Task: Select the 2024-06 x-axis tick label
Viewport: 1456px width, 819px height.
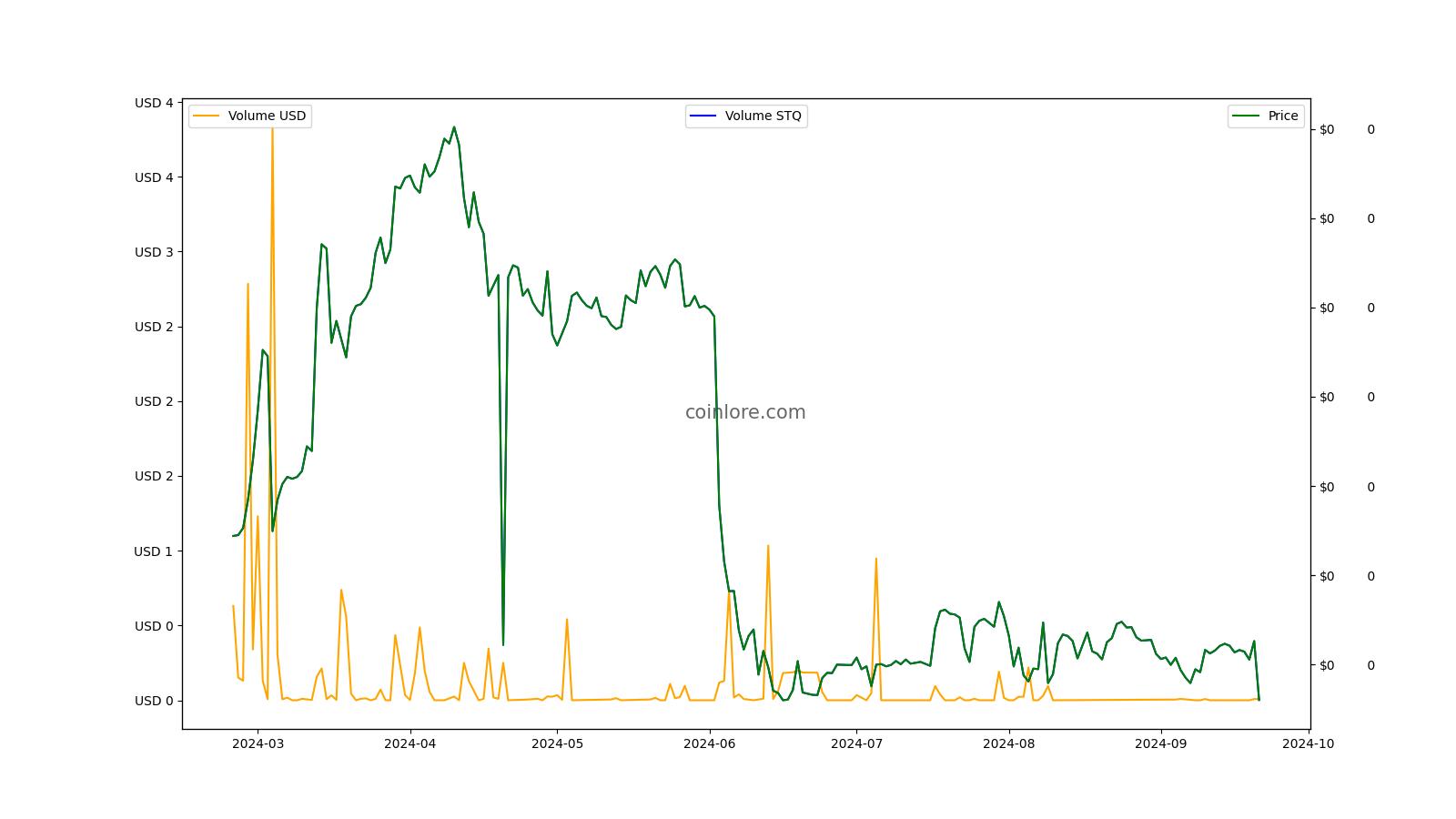Action: [x=709, y=743]
